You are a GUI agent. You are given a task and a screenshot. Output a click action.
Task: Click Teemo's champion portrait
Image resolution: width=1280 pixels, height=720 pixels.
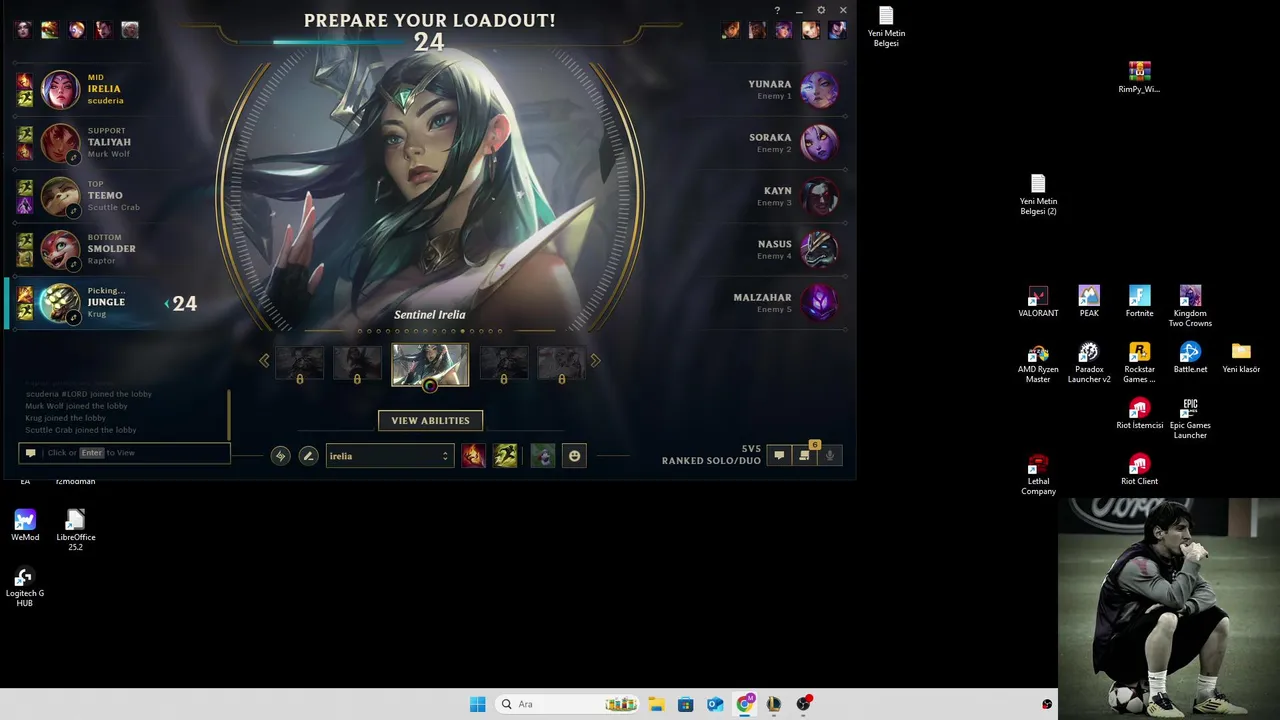pyautogui.click(x=60, y=197)
